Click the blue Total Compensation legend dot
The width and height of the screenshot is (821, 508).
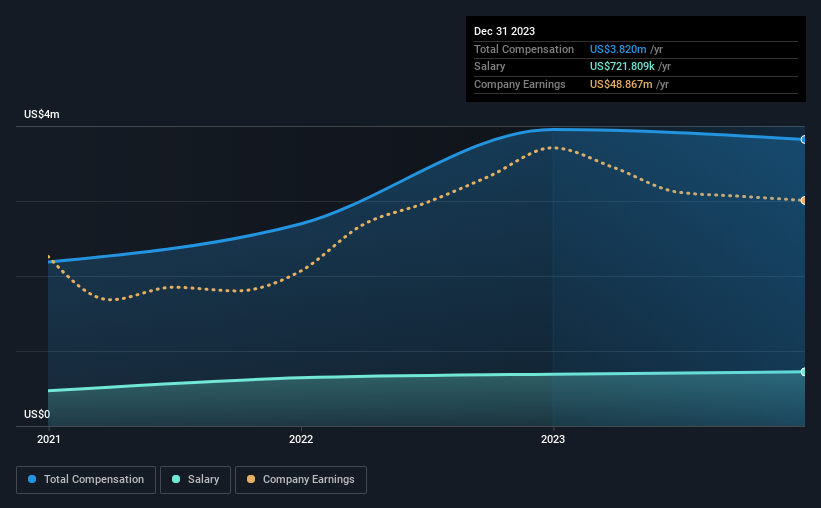point(32,479)
